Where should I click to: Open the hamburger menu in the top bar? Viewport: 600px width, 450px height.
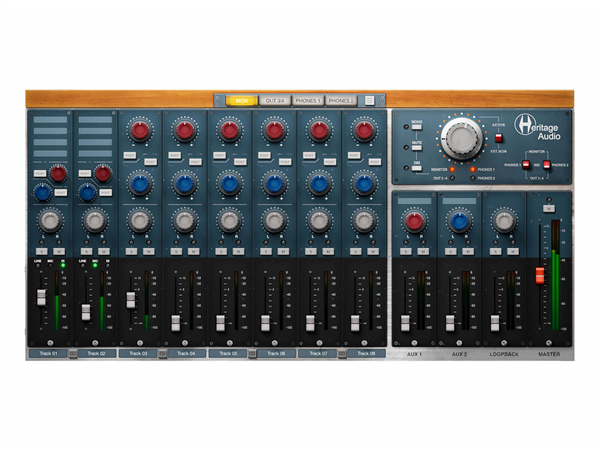[x=370, y=100]
